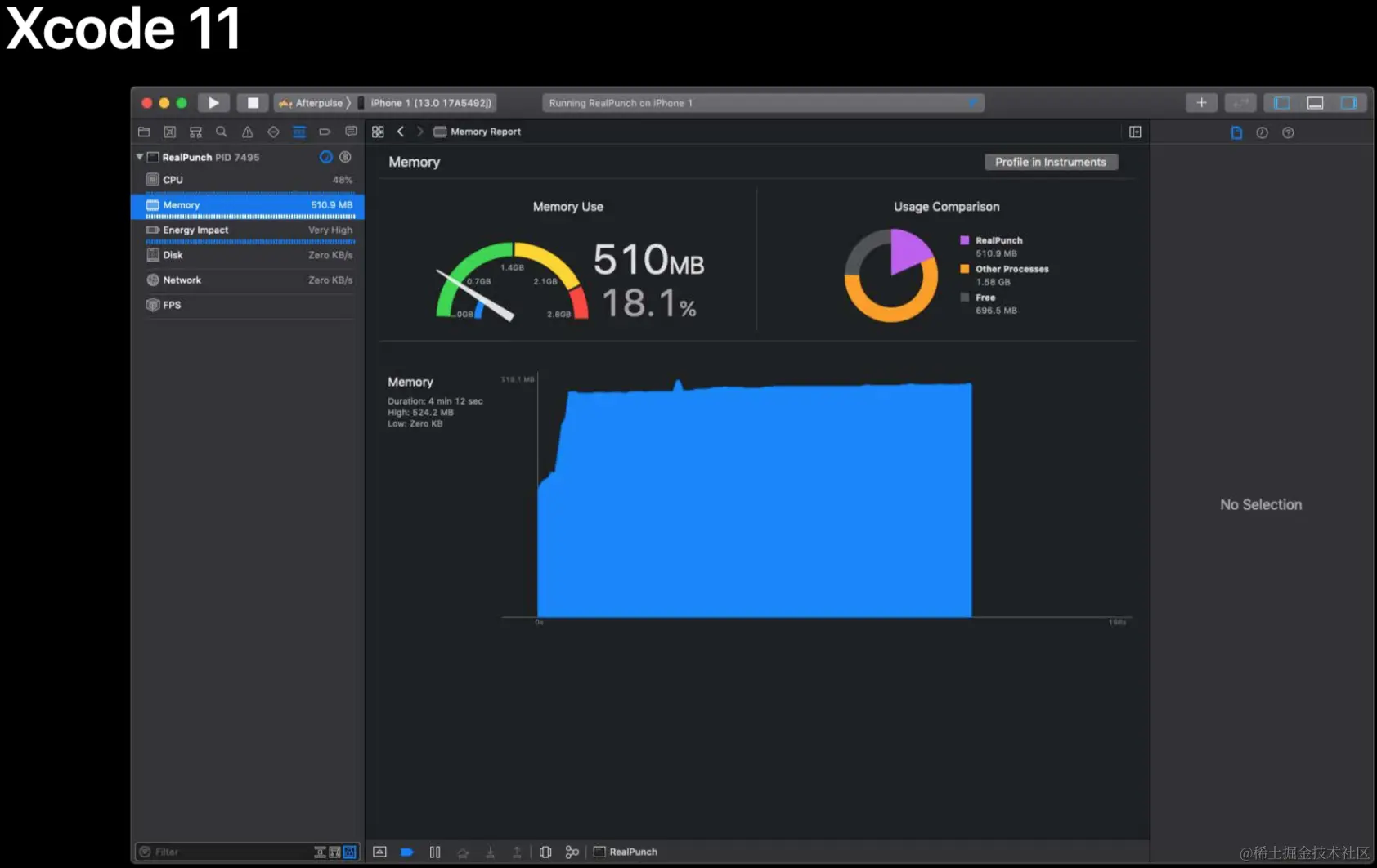Open the Breakpoint navigator
Image resolution: width=1377 pixels, height=868 pixels.
[325, 132]
